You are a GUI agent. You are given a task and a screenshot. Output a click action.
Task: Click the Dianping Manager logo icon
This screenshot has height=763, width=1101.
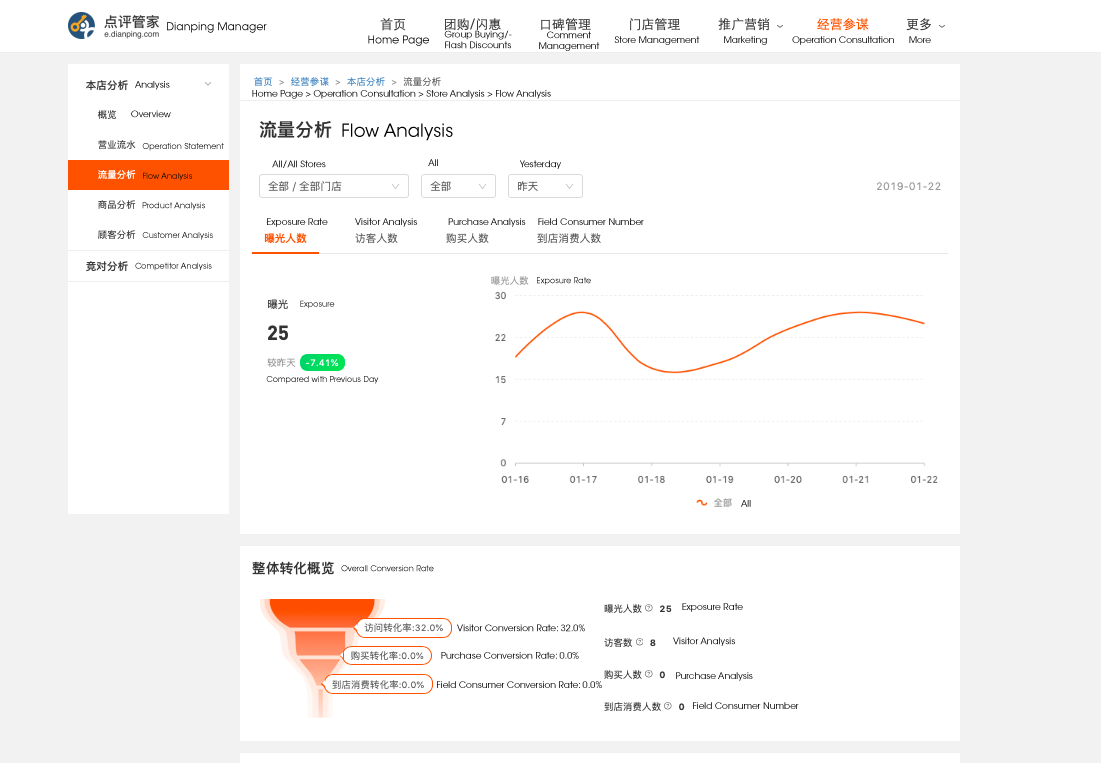point(82,26)
